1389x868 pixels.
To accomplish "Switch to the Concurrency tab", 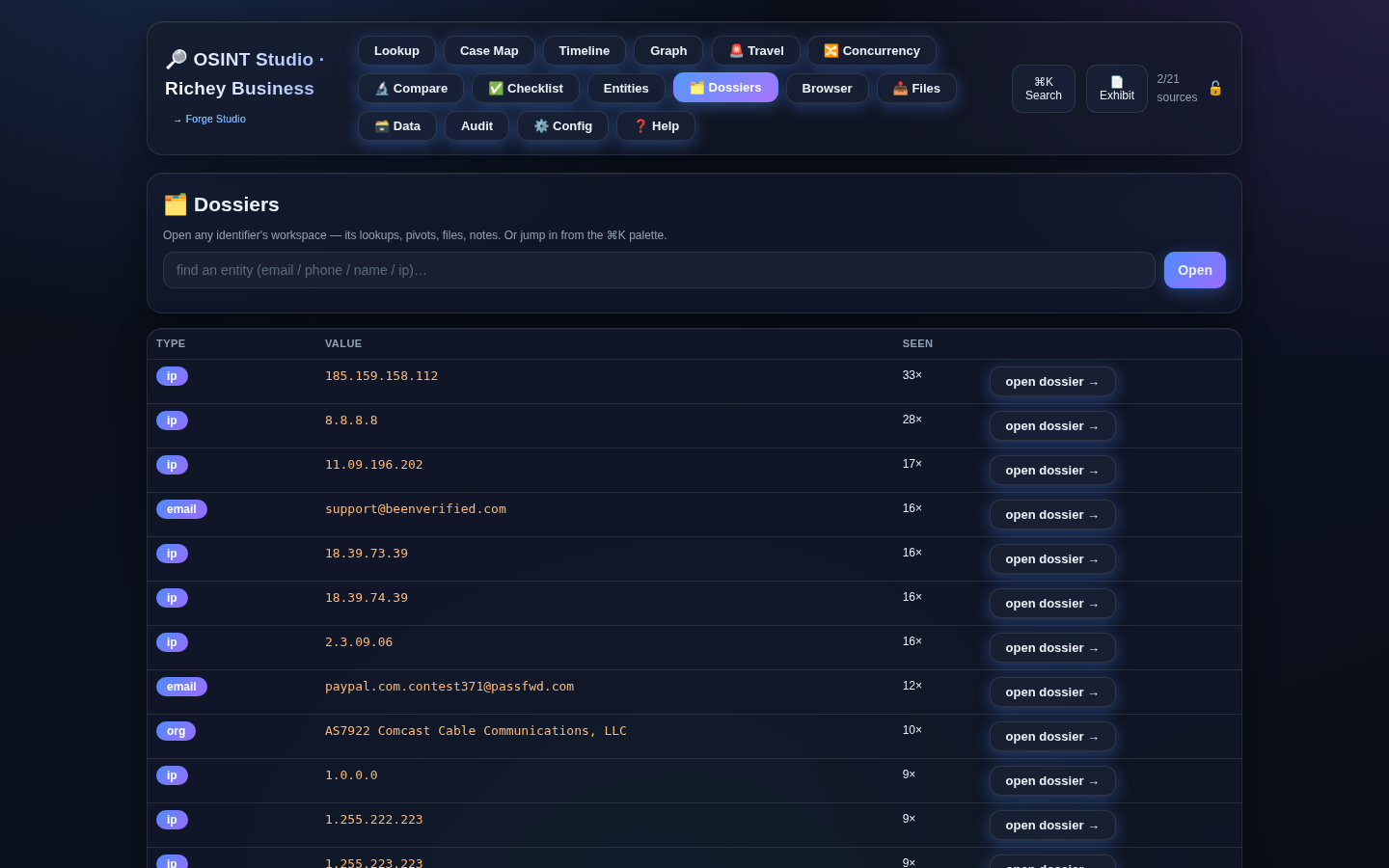I will [x=872, y=51].
